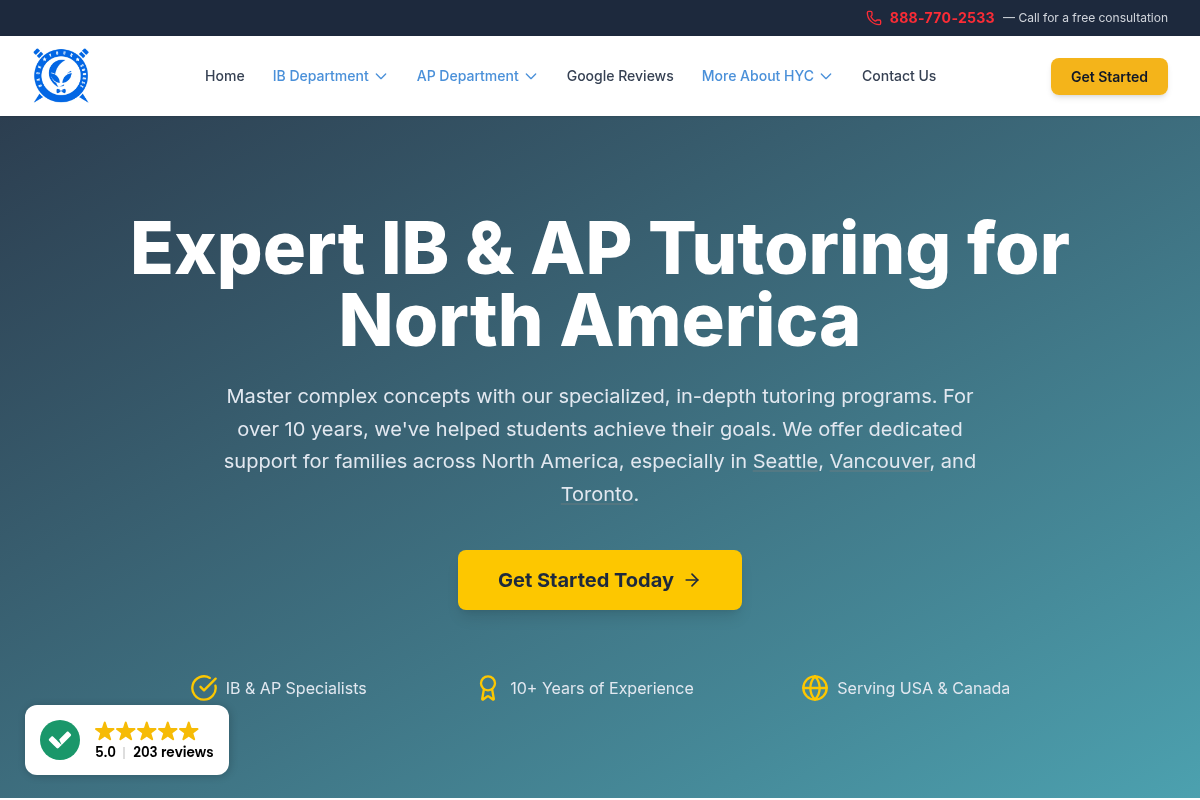Go to the Home menu item
1200x800 pixels.
pos(225,76)
